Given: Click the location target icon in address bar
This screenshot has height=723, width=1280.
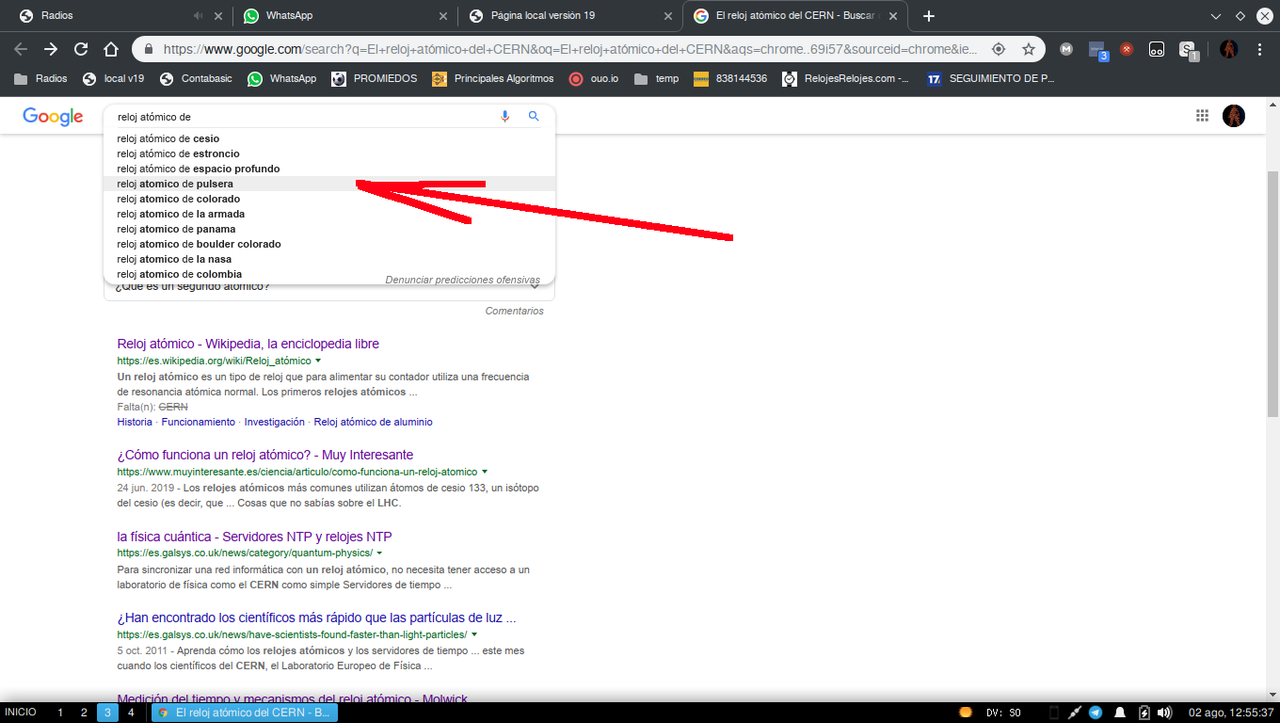Looking at the screenshot, I should [998, 49].
